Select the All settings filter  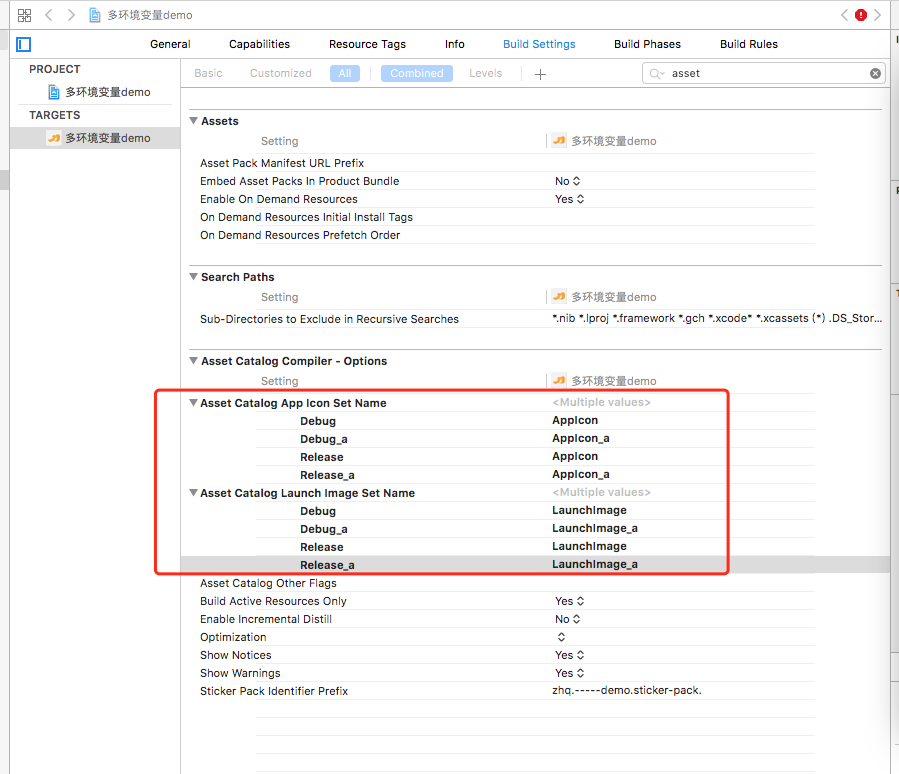345,73
